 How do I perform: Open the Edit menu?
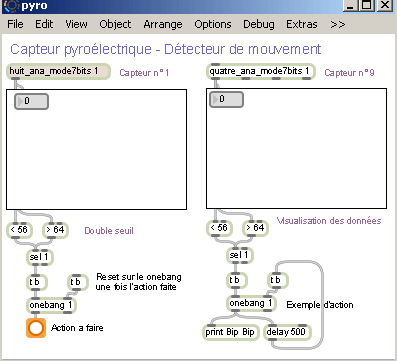(x=44, y=24)
